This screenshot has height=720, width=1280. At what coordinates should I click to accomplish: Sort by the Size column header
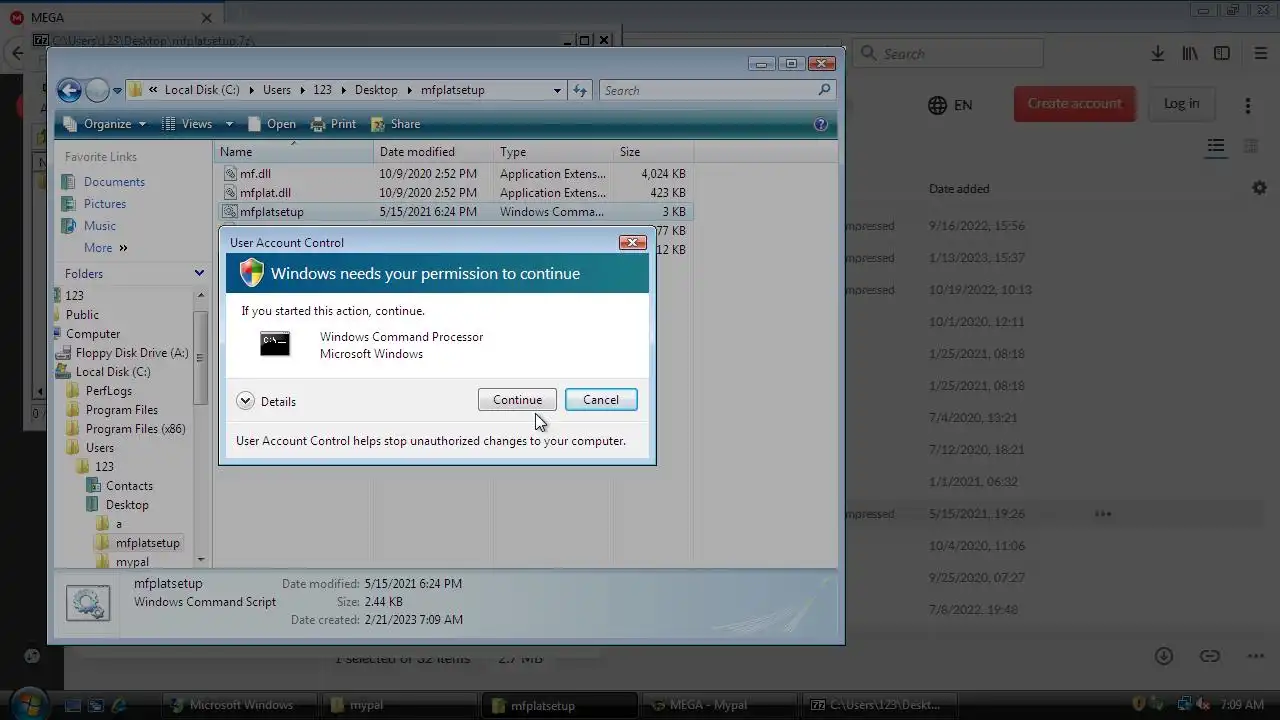653,152
